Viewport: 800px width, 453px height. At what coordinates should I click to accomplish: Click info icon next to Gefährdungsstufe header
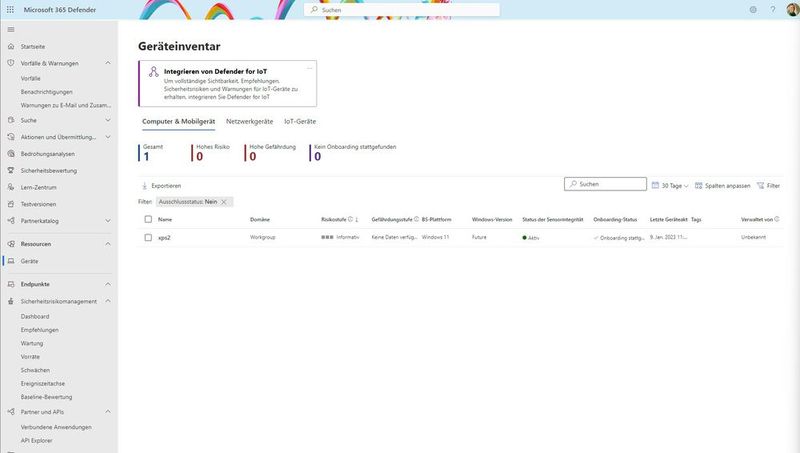(x=416, y=219)
